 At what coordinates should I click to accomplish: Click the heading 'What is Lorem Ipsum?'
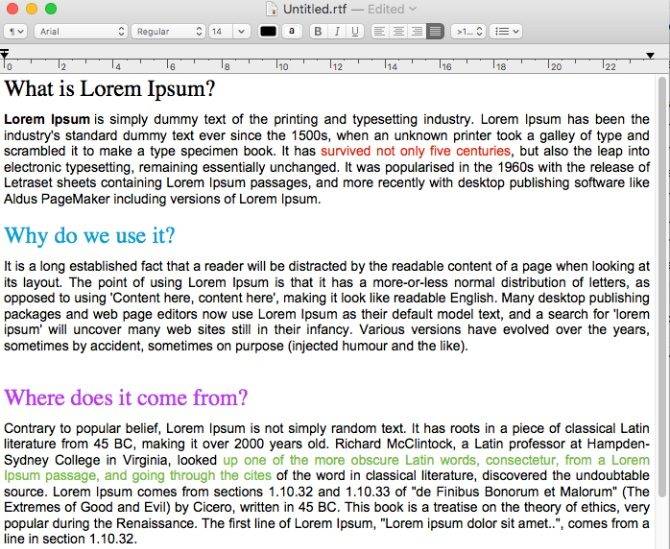tap(110, 89)
